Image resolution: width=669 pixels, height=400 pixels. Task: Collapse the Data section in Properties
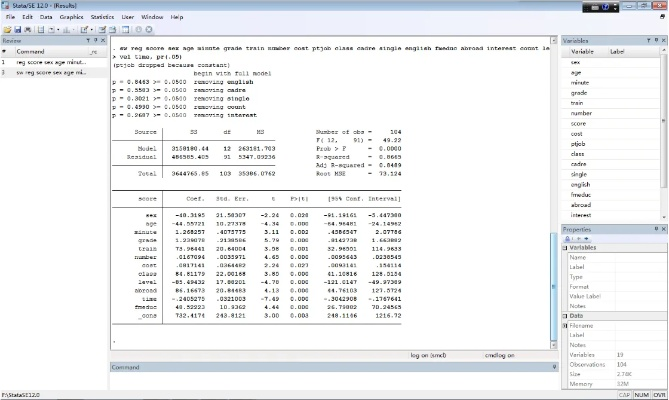tap(566, 315)
